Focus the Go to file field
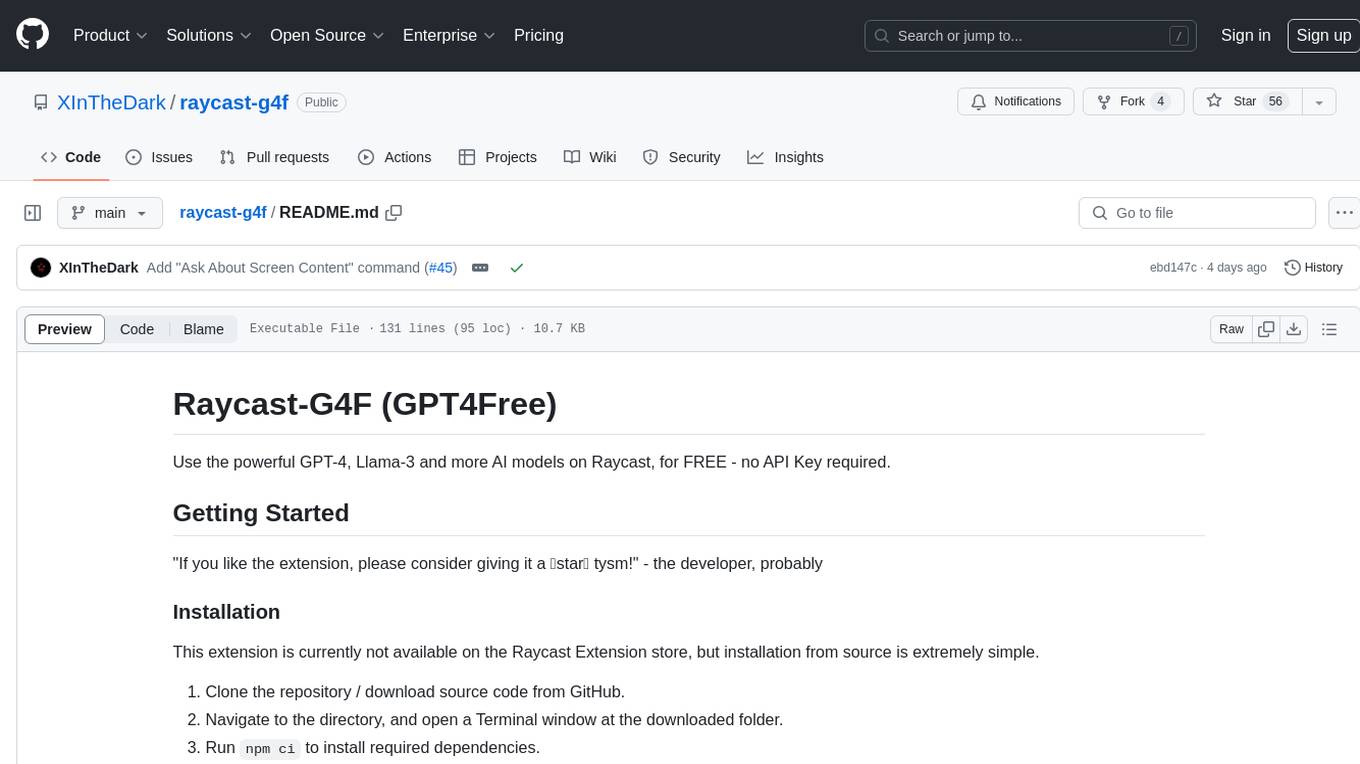Image resolution: width=1360 pixels, height=764 pixels. coord(1197,213)
